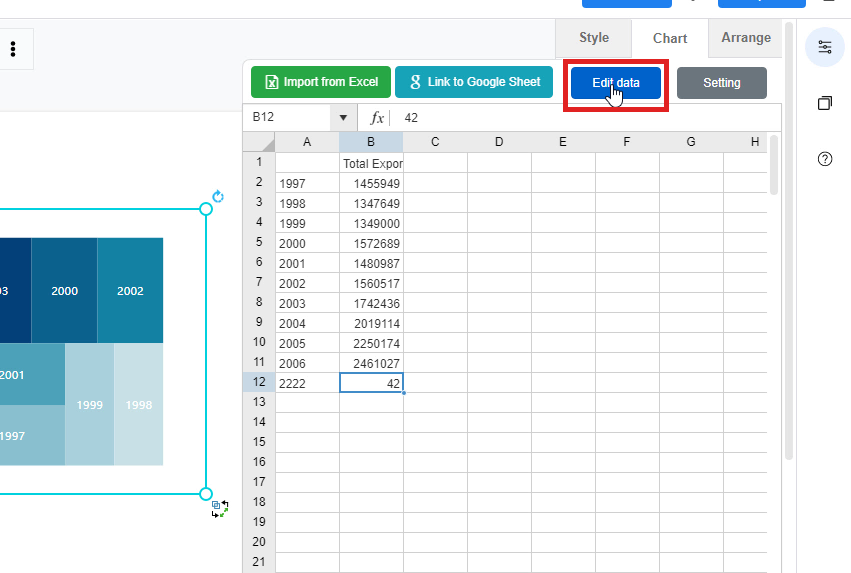This screenshot has width=851, height=573.
Task: Click the rotate handle above the chart
Action: pos(218,197)
